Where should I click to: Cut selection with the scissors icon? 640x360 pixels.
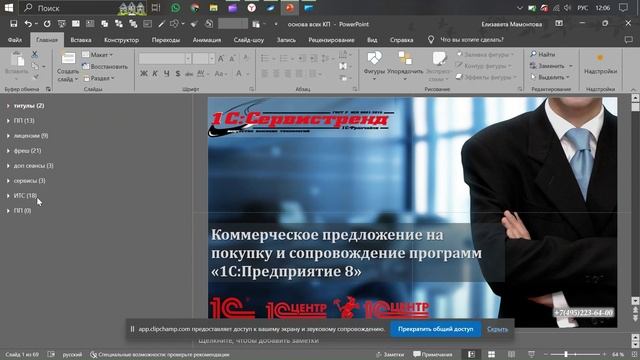[x=35, y=54]
